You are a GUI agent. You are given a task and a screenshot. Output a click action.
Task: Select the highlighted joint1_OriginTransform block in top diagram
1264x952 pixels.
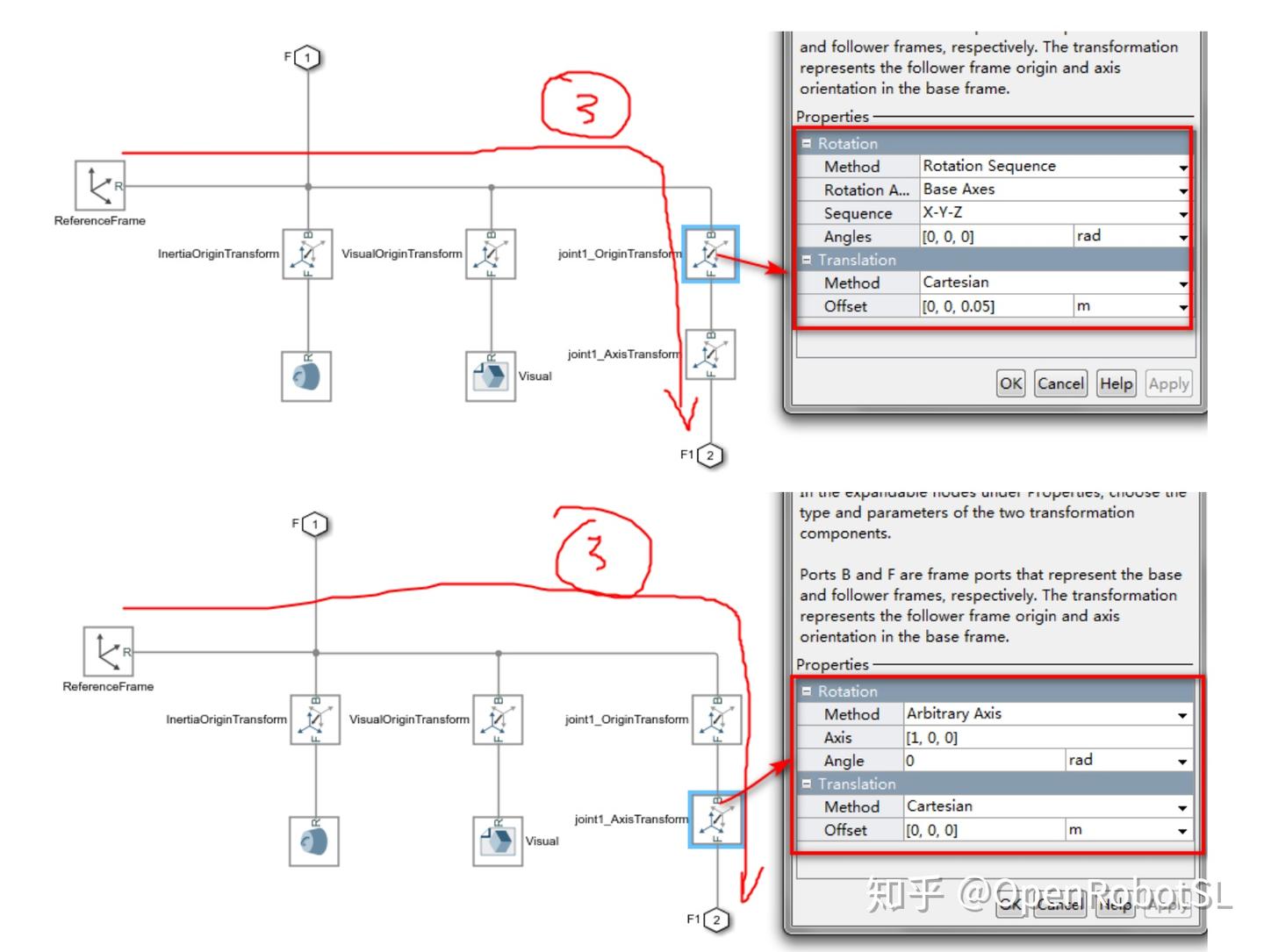click(x=710, y=254)
